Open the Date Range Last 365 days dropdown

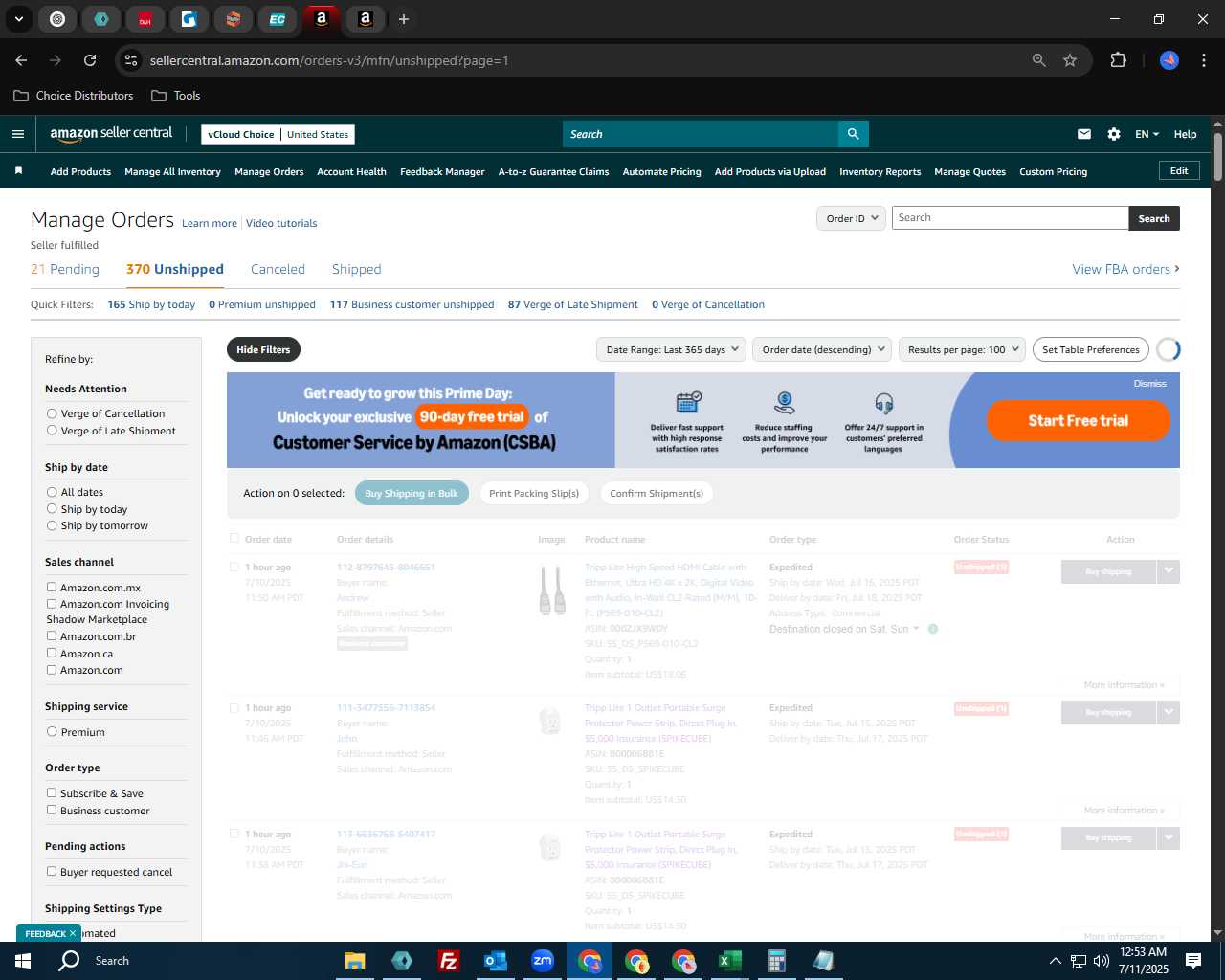click(671, 349)
